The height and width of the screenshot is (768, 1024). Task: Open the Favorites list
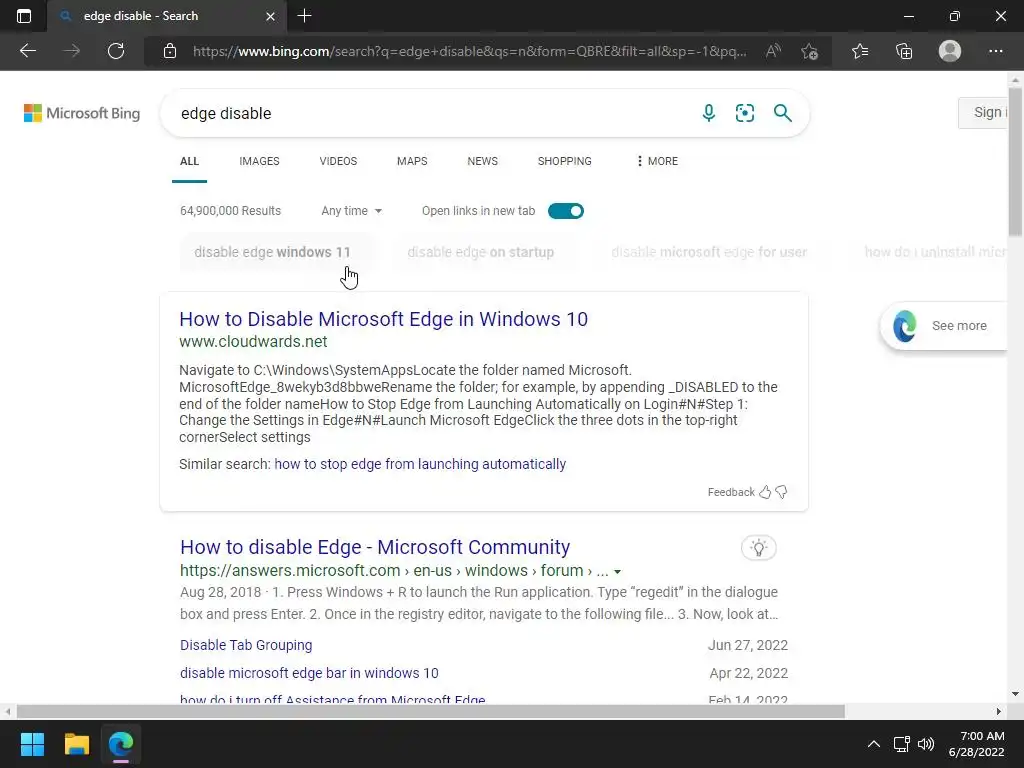click(860, 51)
